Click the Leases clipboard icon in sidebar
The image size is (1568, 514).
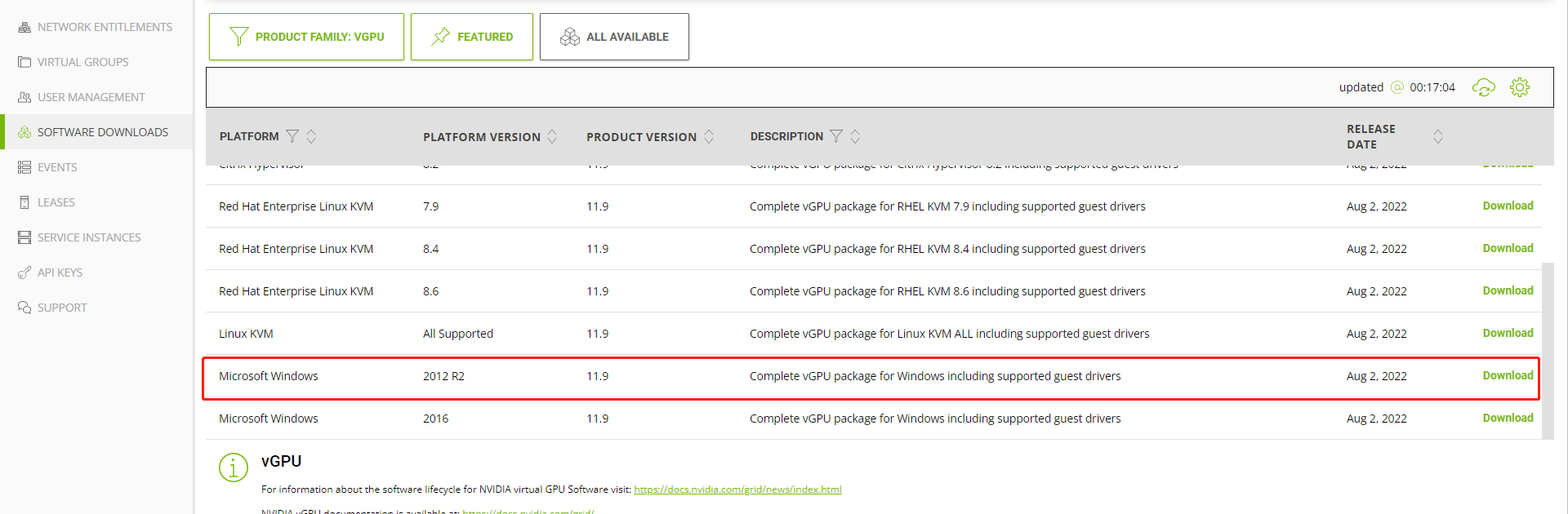(24, 202)
